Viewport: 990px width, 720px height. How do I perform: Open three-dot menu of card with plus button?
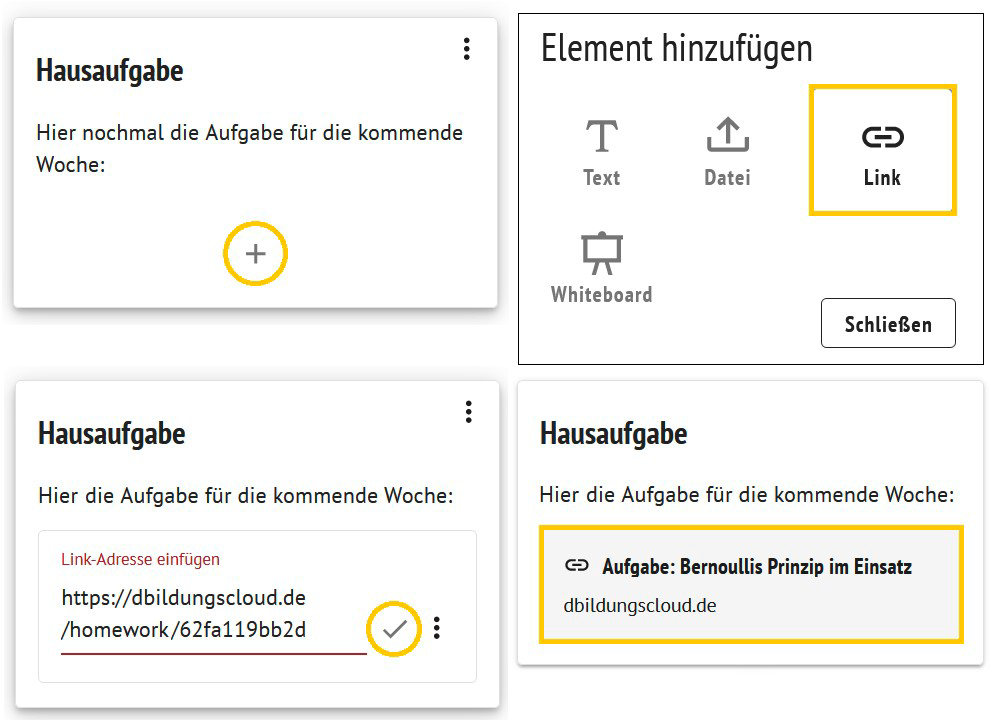pyautogui.click(x=466, y=49)
